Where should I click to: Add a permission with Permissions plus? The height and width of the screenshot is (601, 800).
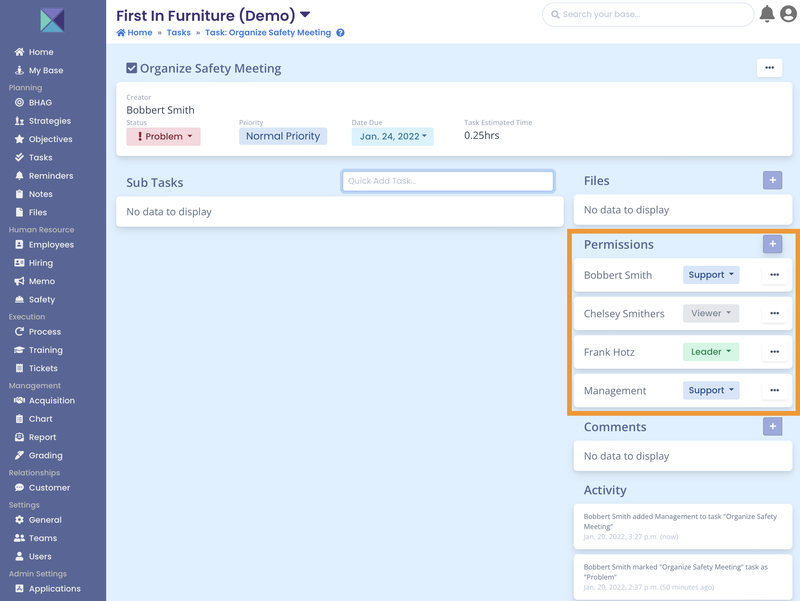(772, 244)
